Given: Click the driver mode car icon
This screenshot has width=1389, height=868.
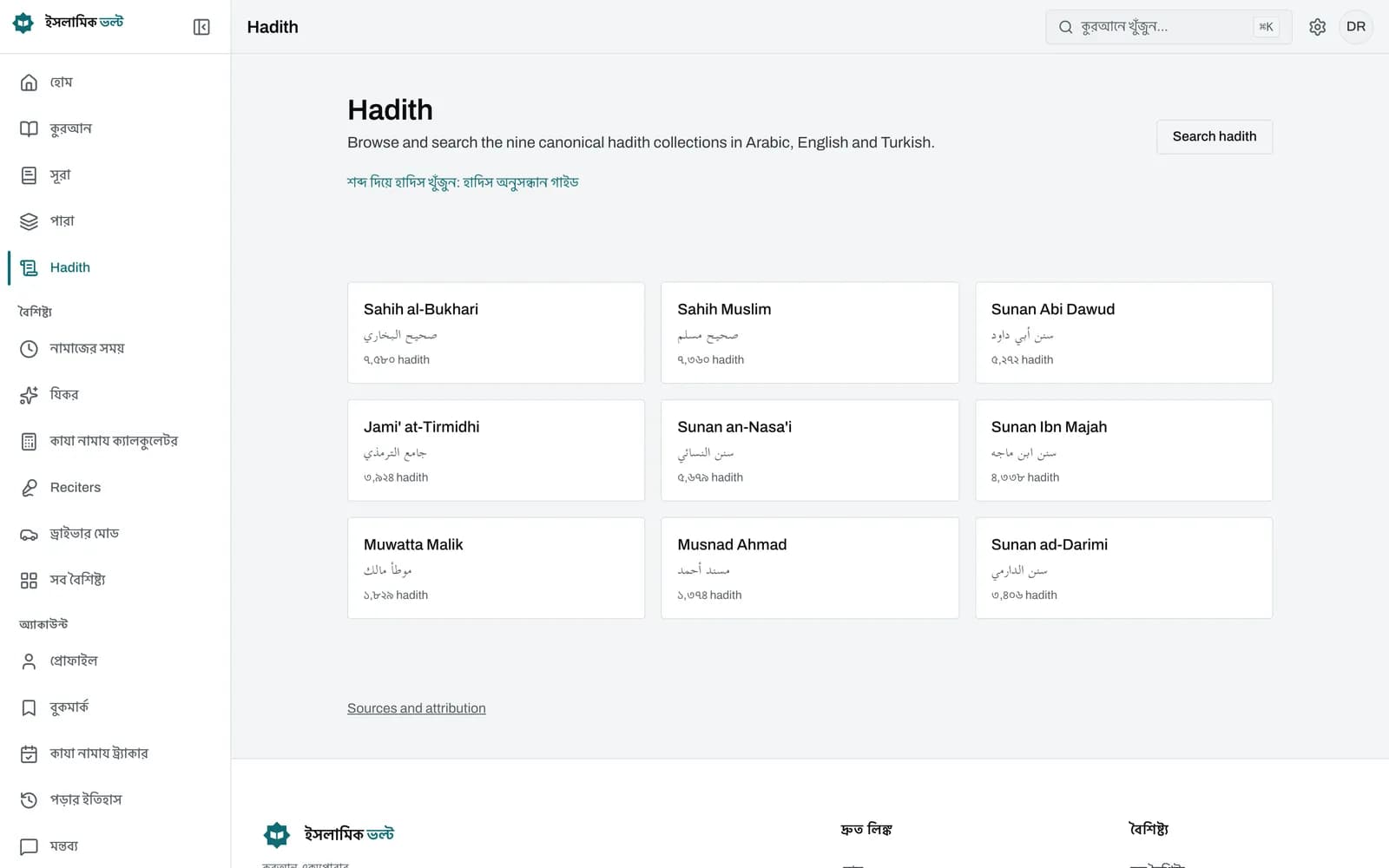Looking at the screenshot, I should click(29, 534).
